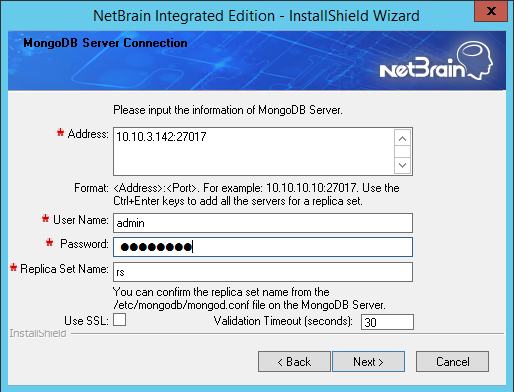Cancel the InstallShield wizard
This screenshot has width=514, height=392.
point(452,361)
